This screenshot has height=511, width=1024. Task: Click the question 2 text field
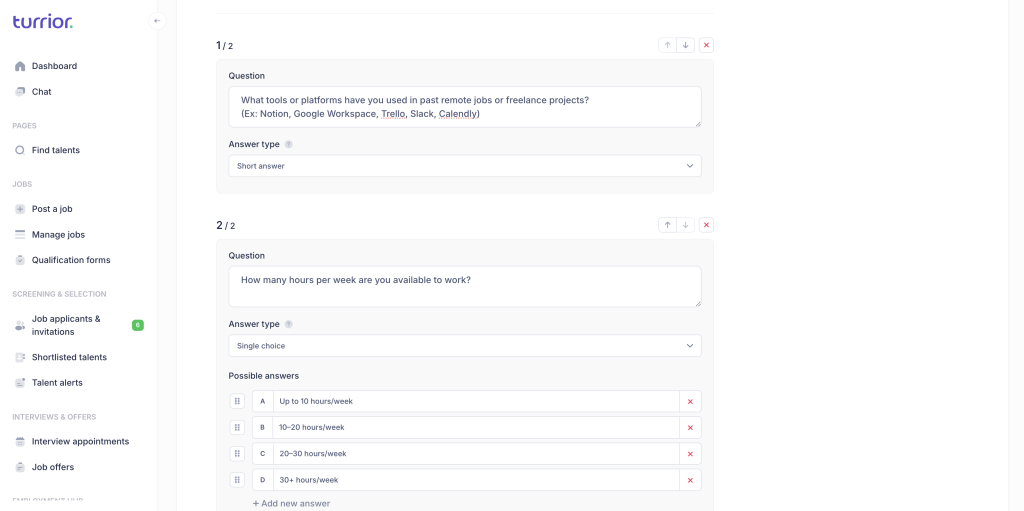tap(465, 286)
